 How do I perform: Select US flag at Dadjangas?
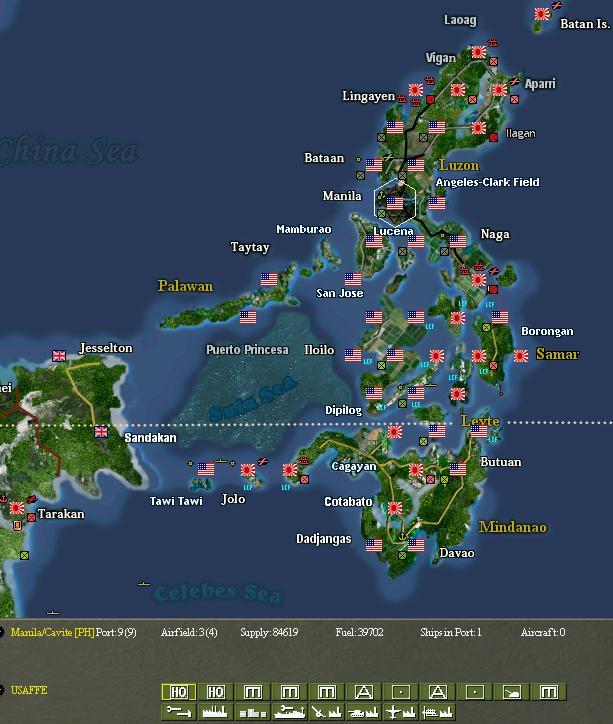(374, 545)
